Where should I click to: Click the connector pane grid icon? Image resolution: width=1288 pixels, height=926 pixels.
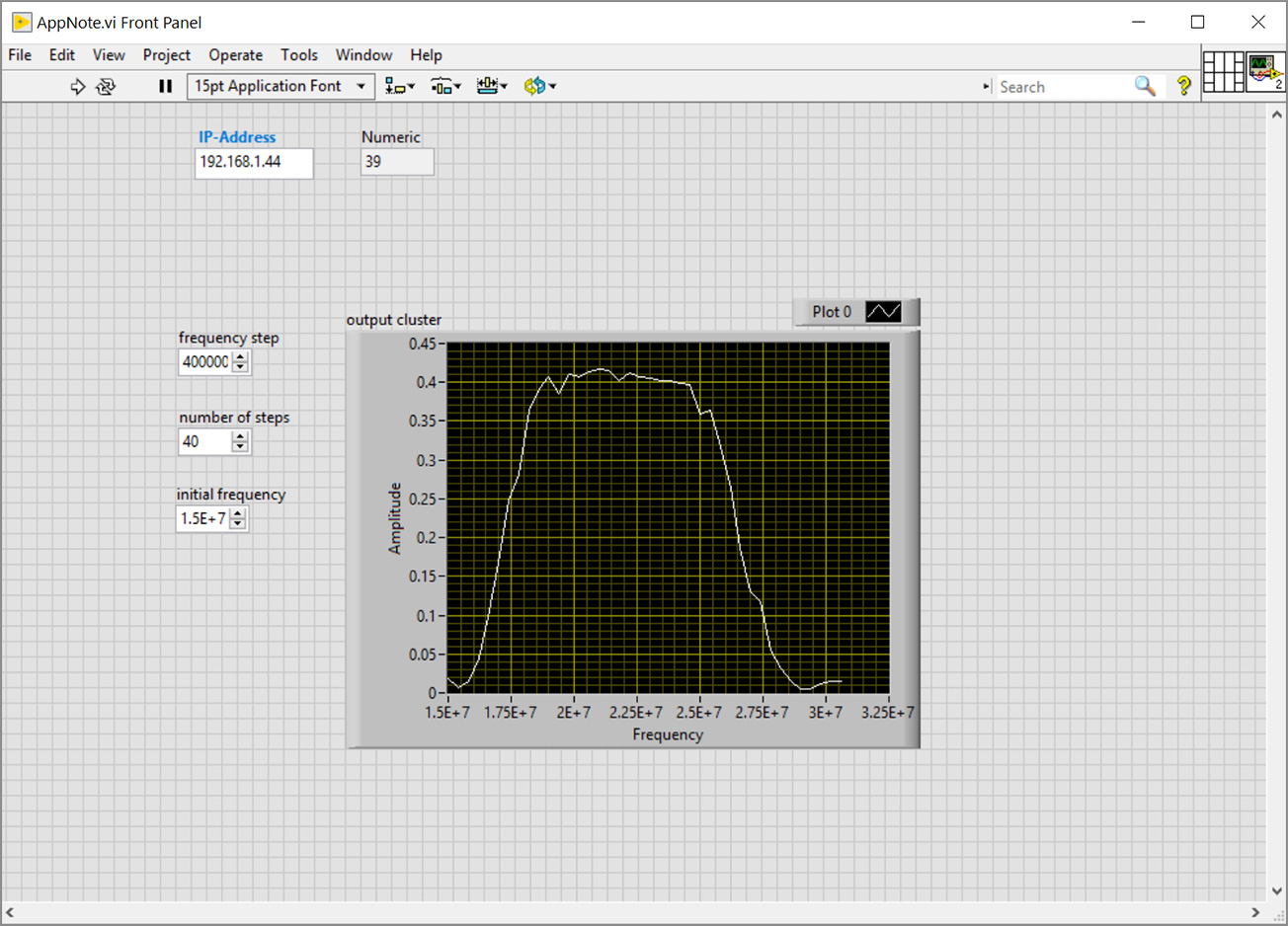point(1223,72)
